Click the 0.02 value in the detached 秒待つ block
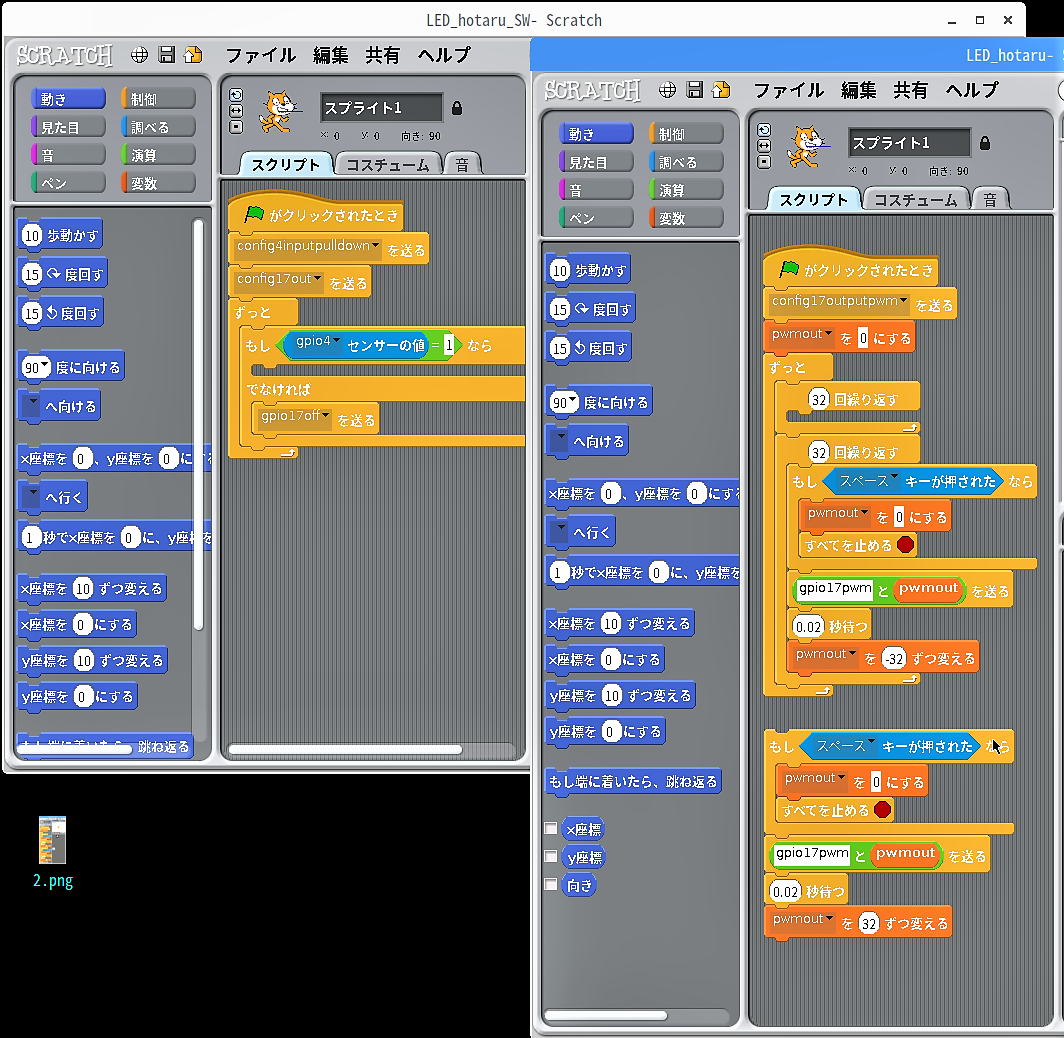The height and width of the screenshot is (1038, 1064). pyautogui.click(x=786, y=891)
